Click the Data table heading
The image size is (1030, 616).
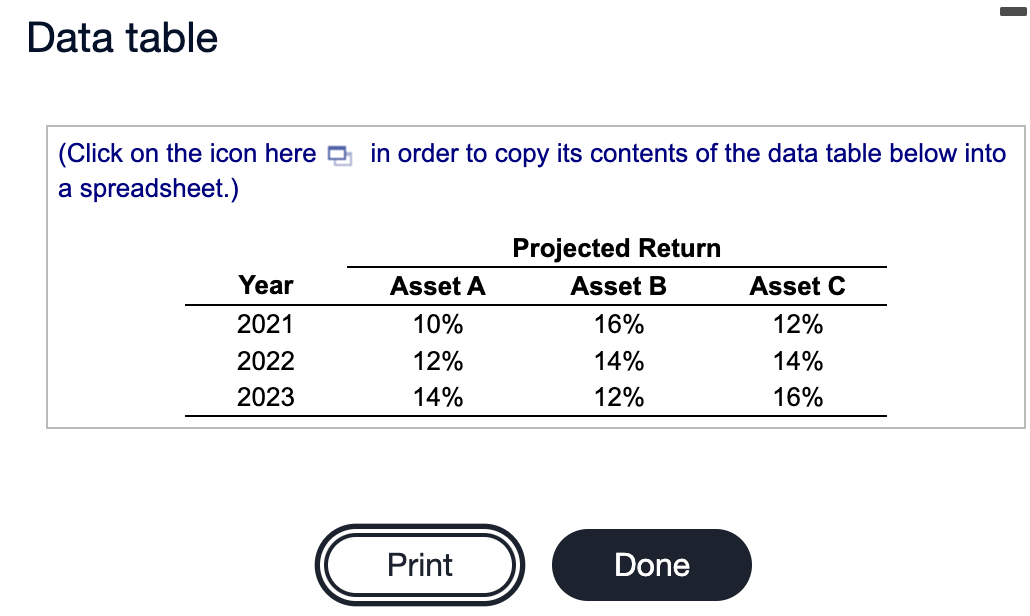click(x=120, y=37)
